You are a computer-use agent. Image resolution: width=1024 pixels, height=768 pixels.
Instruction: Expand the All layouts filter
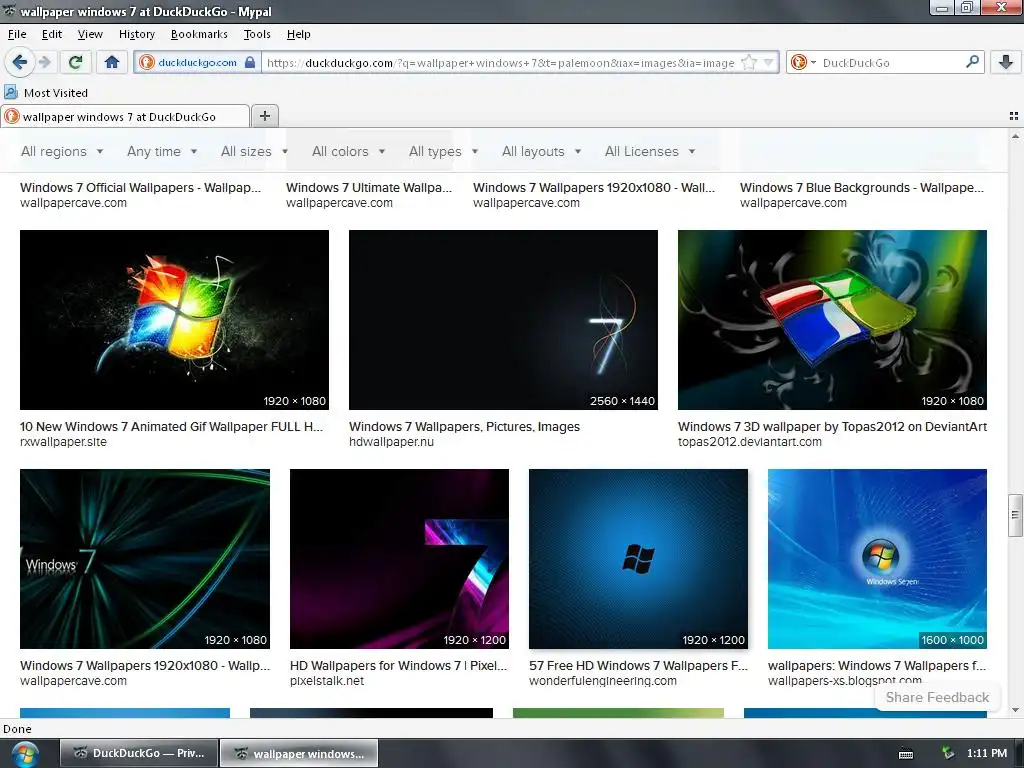coord(541,151)
